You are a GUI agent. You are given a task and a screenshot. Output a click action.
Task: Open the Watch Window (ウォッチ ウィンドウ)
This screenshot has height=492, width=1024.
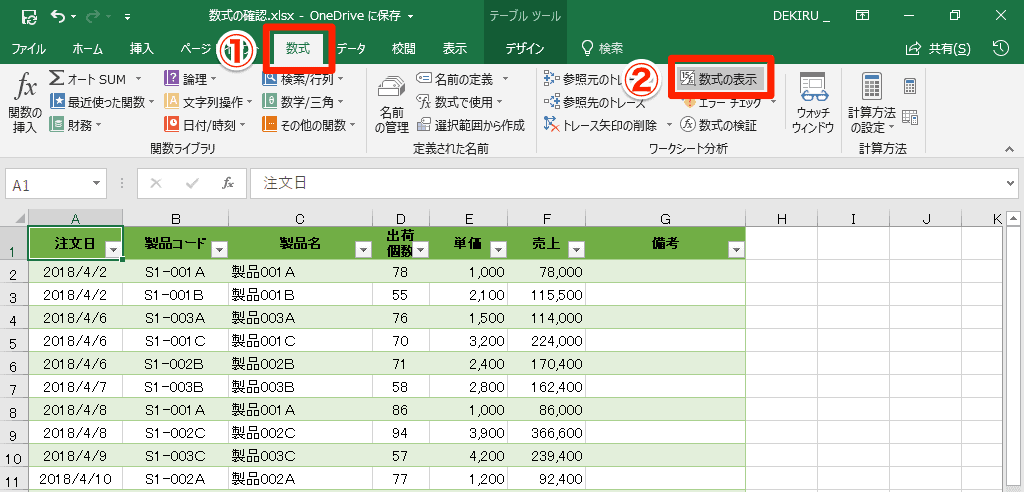click(x=813, y=103)
